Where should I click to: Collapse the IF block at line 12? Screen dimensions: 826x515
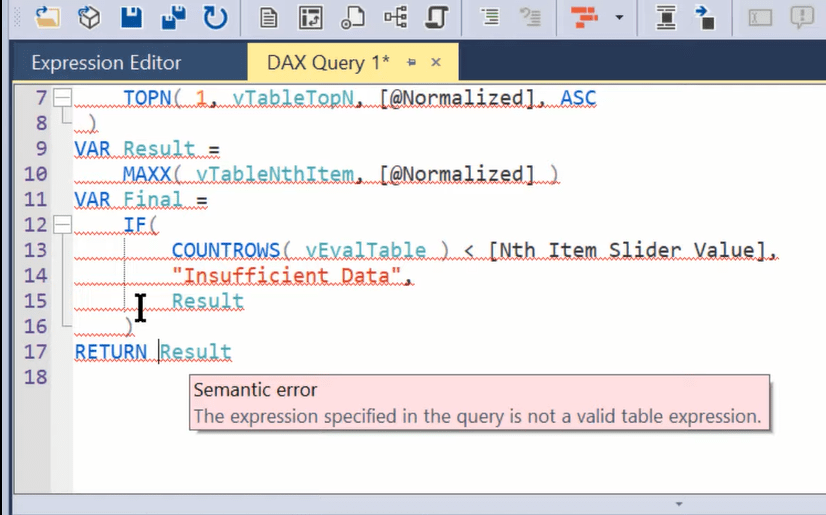[x=63, y=225]
